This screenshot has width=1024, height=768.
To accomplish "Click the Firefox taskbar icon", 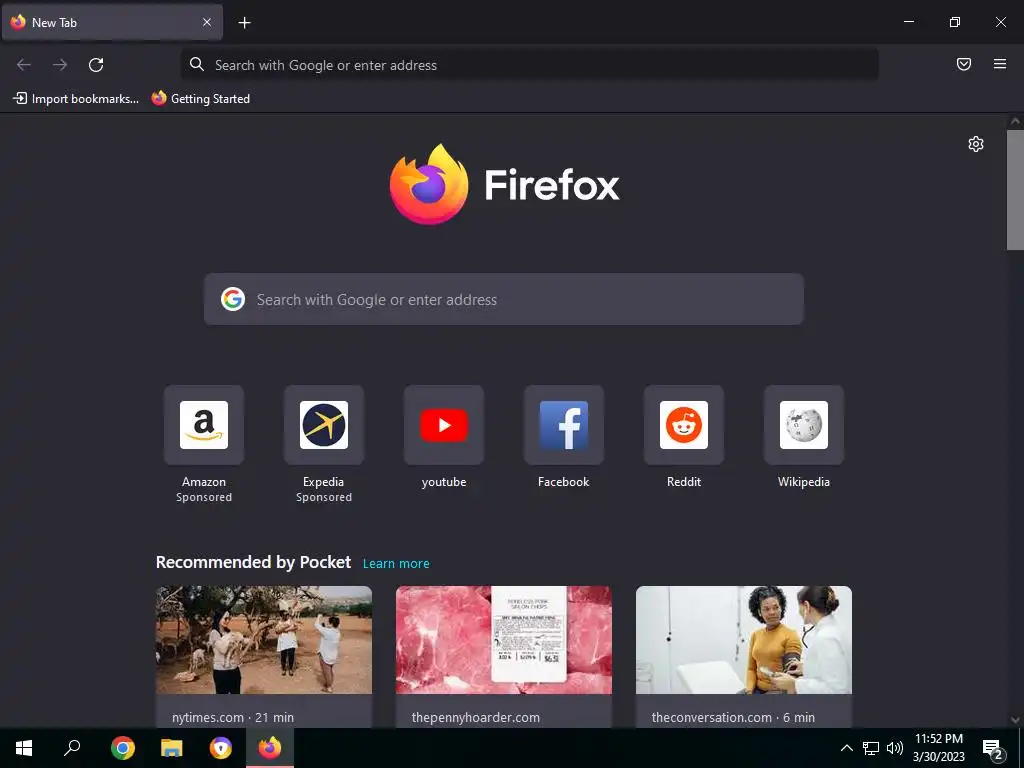I will pyautogui.click(x=270, y=748).
